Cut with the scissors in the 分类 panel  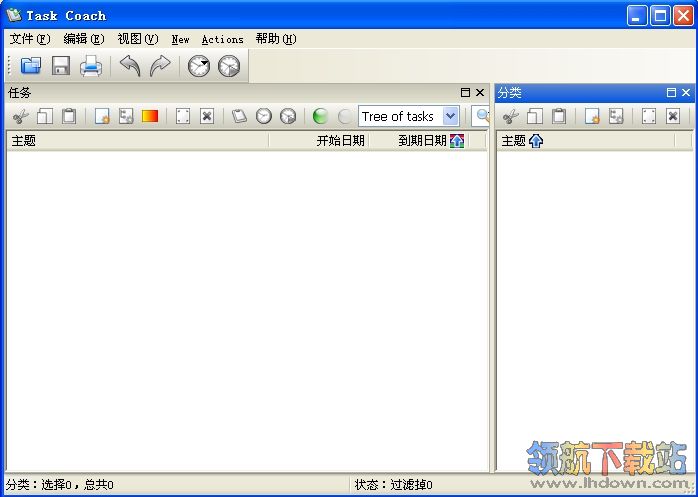(511, 117)
